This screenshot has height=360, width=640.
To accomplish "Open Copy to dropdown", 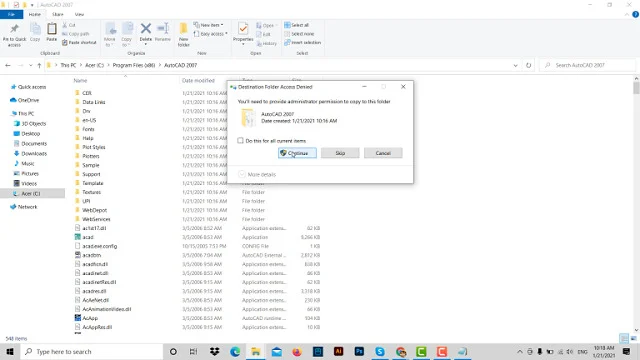I will pyautogui.click(x=127, y=34).
